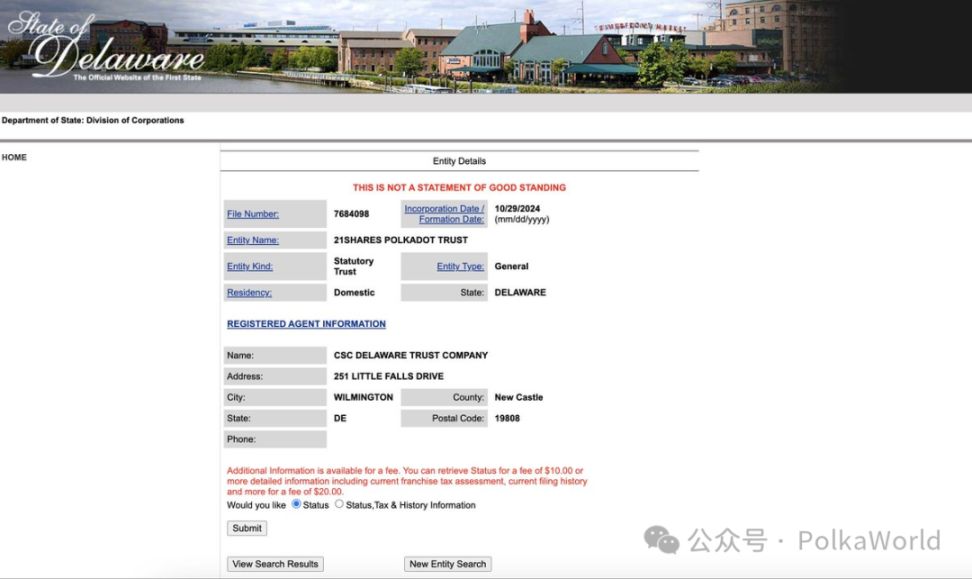The width and height of the screenshot is (972, 579).
Task: Click the file number value 7684098
Action: coord(351,214)
